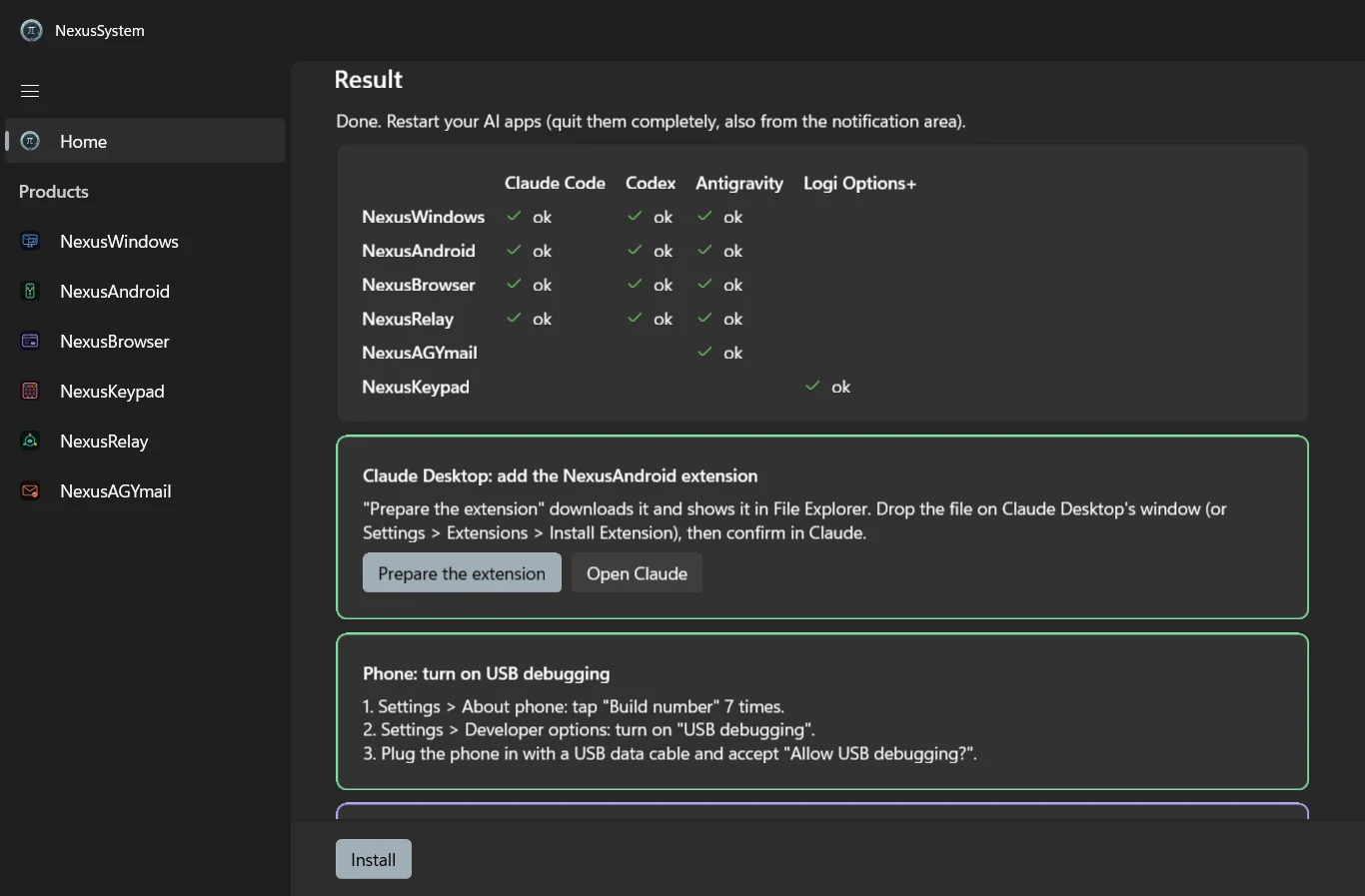Go to the NexusBrowser sidebar label
This screenshot has width=1365, height=896.
tap(115, 342)
